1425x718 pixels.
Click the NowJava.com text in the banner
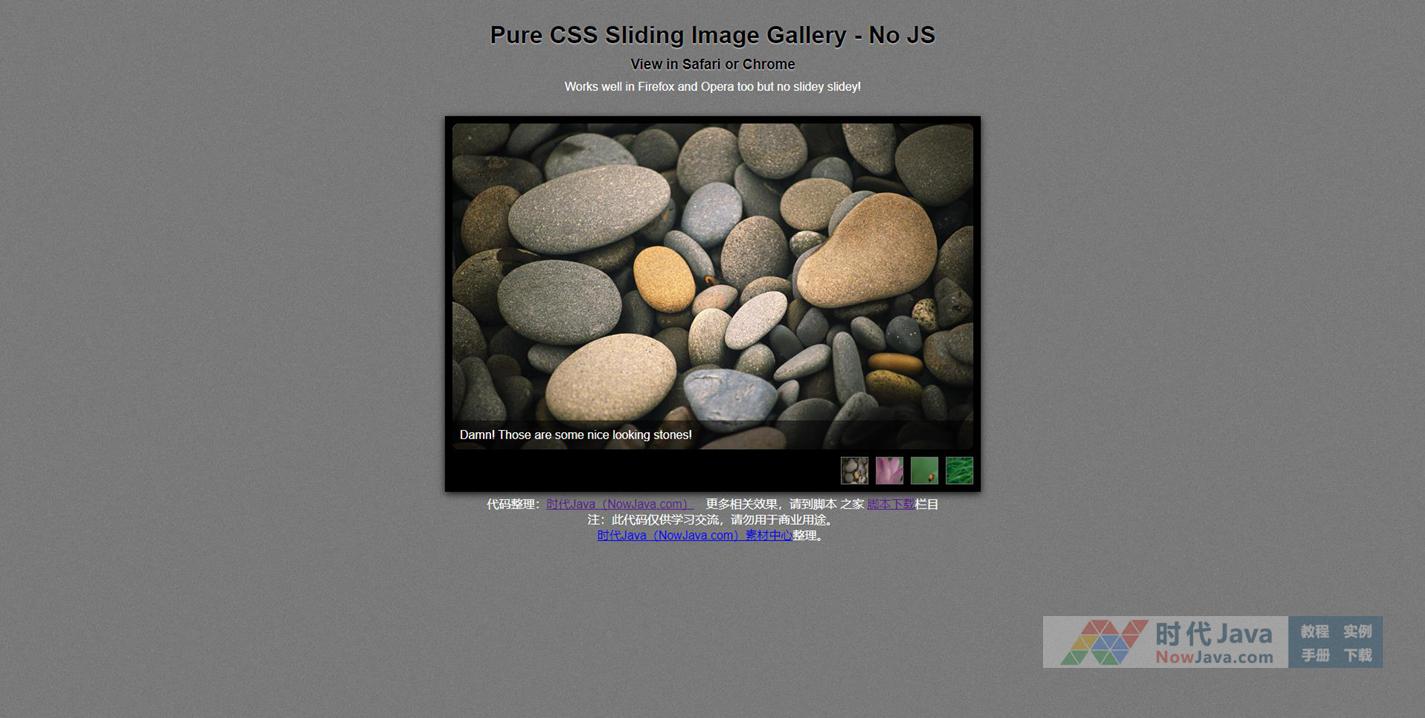click(x=1214, y=657)
